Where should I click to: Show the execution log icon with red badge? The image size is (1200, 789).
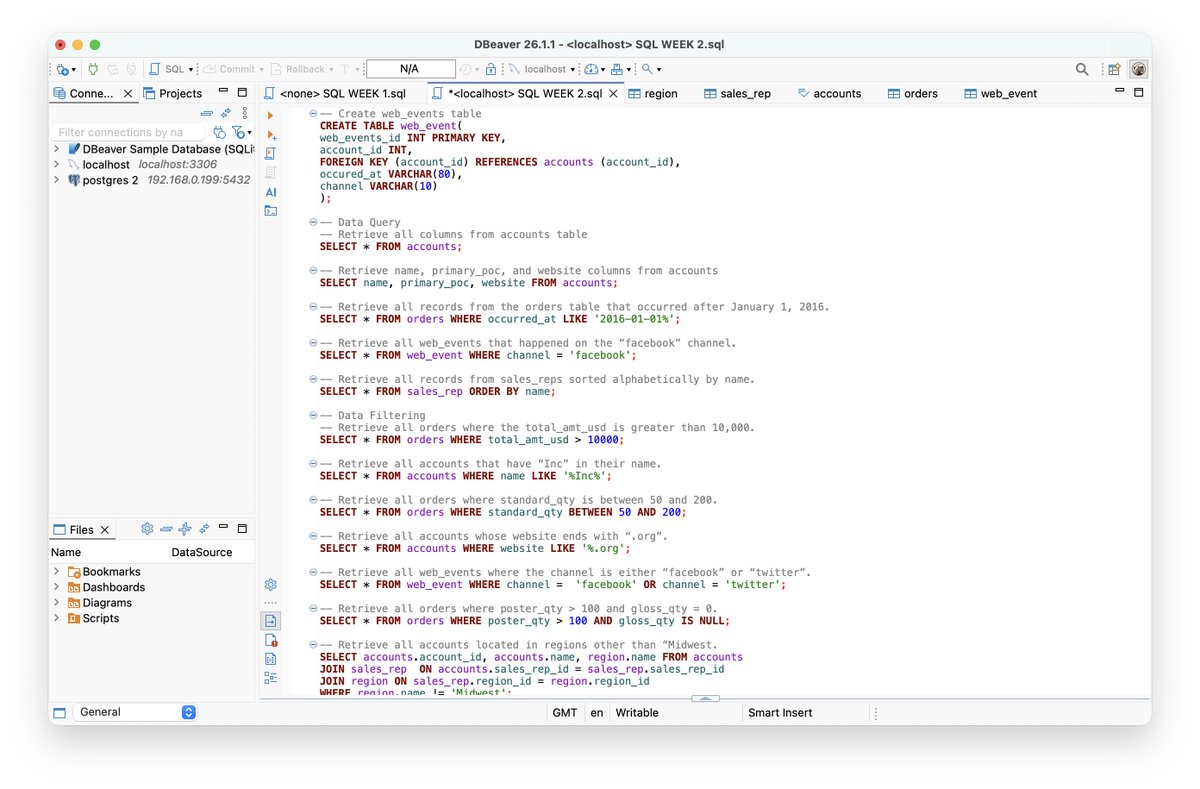click(271, 640)
